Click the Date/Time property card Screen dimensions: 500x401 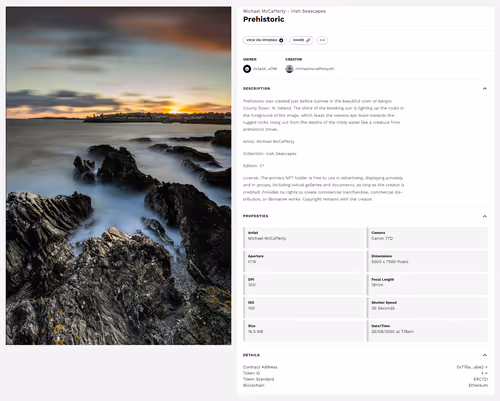[427, 331]
